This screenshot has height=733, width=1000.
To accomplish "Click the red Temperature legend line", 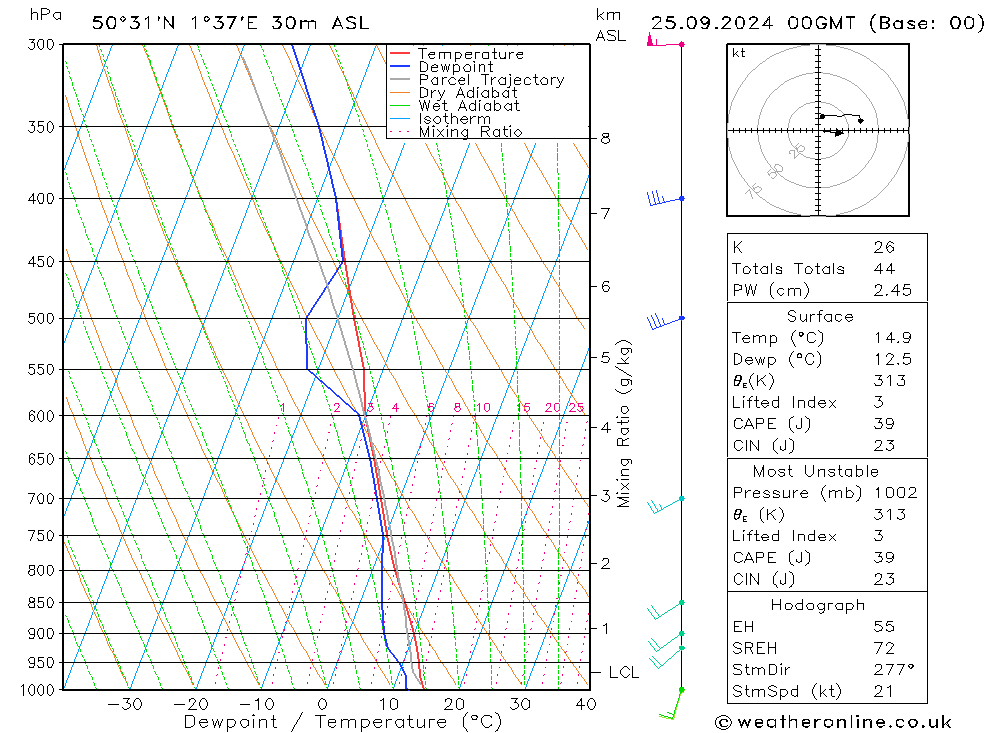I will click(400, 53).
